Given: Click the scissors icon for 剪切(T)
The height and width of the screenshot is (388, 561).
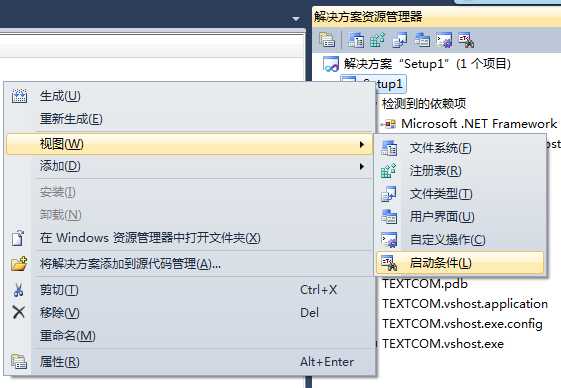Looking at the screenshot, I should click(18, 290).
